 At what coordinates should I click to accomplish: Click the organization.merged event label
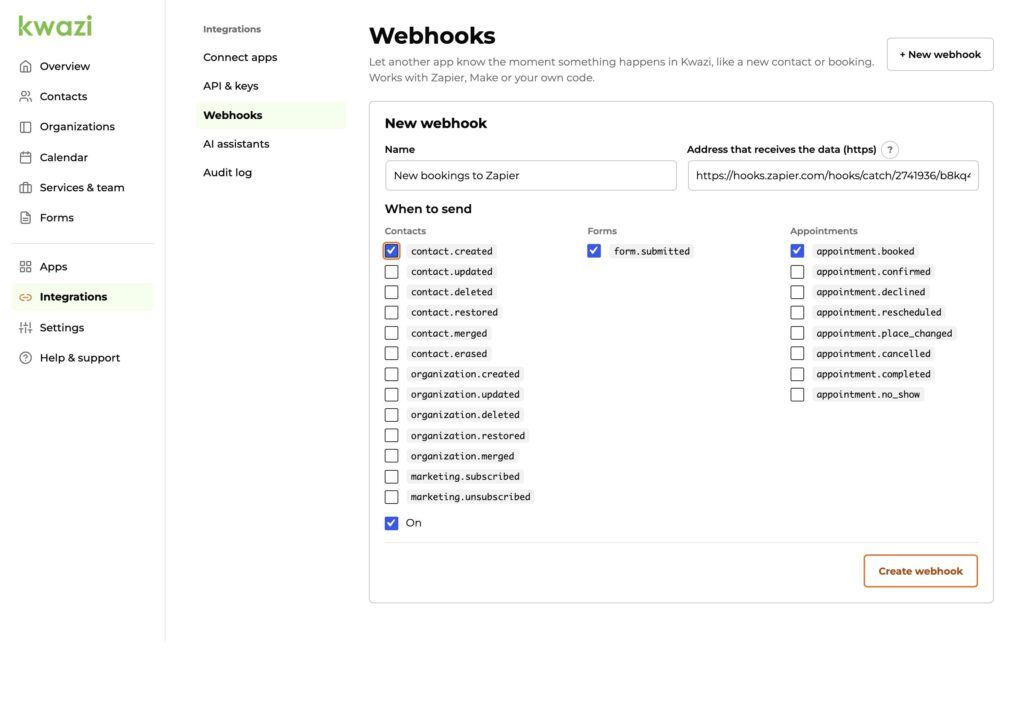point(462,456)
